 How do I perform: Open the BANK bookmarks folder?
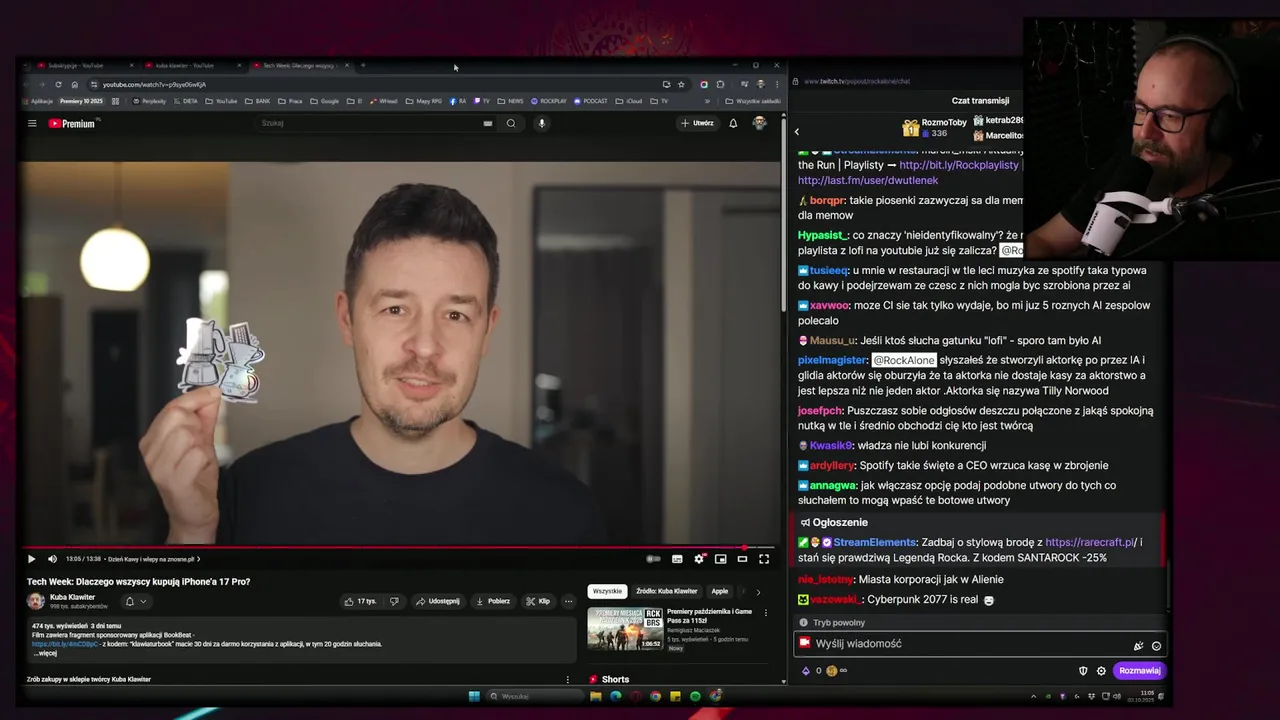click(x=259, y=101)
